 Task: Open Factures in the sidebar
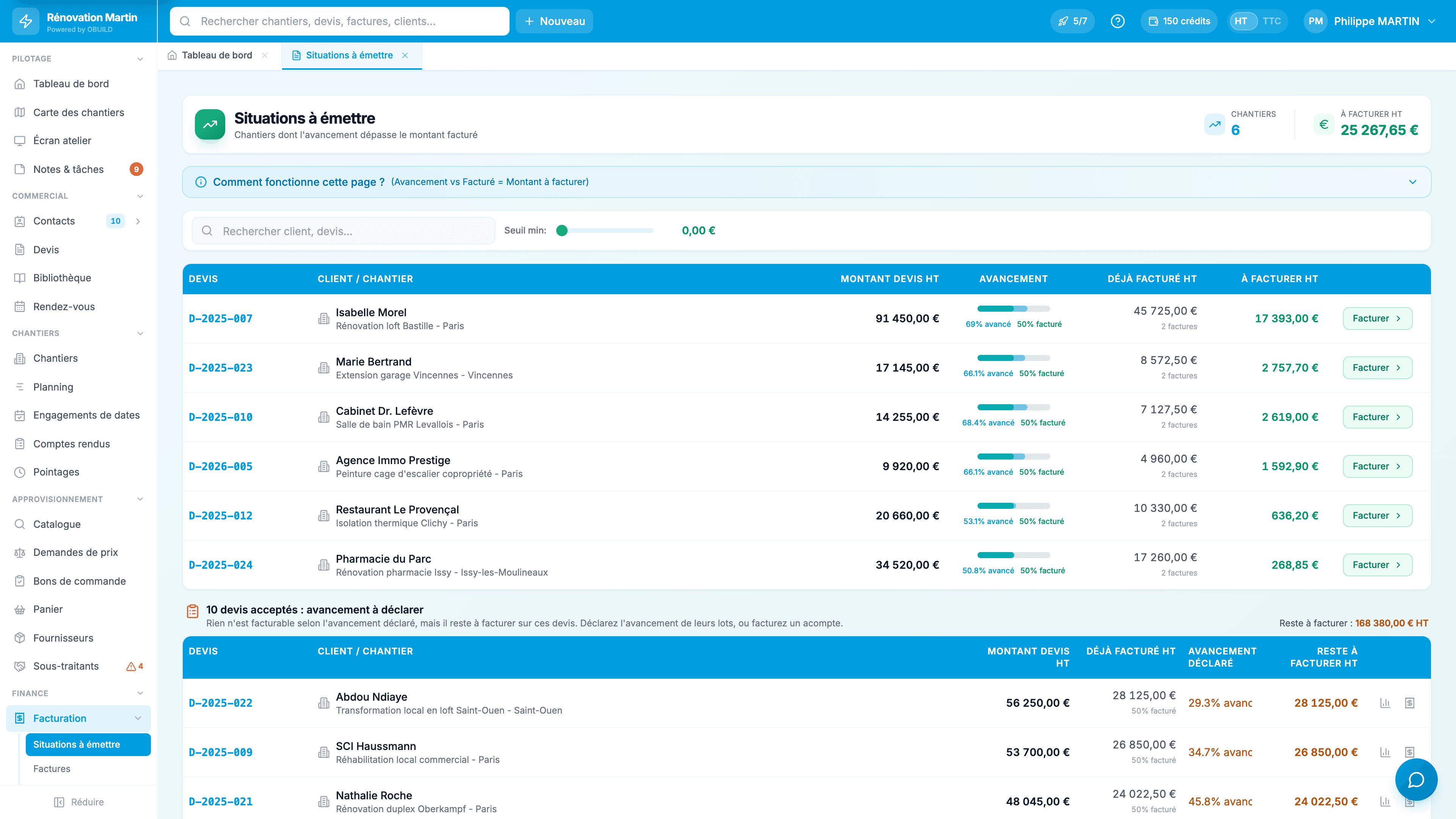[x=52, y=768]
